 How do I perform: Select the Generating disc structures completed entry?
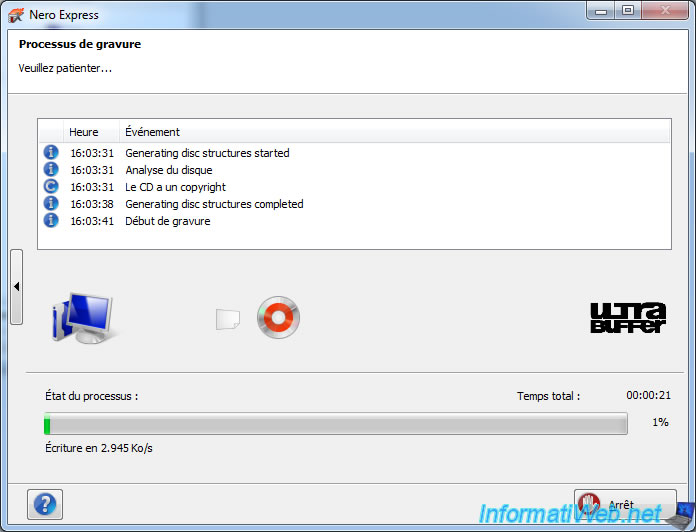(x=214, y=204)
